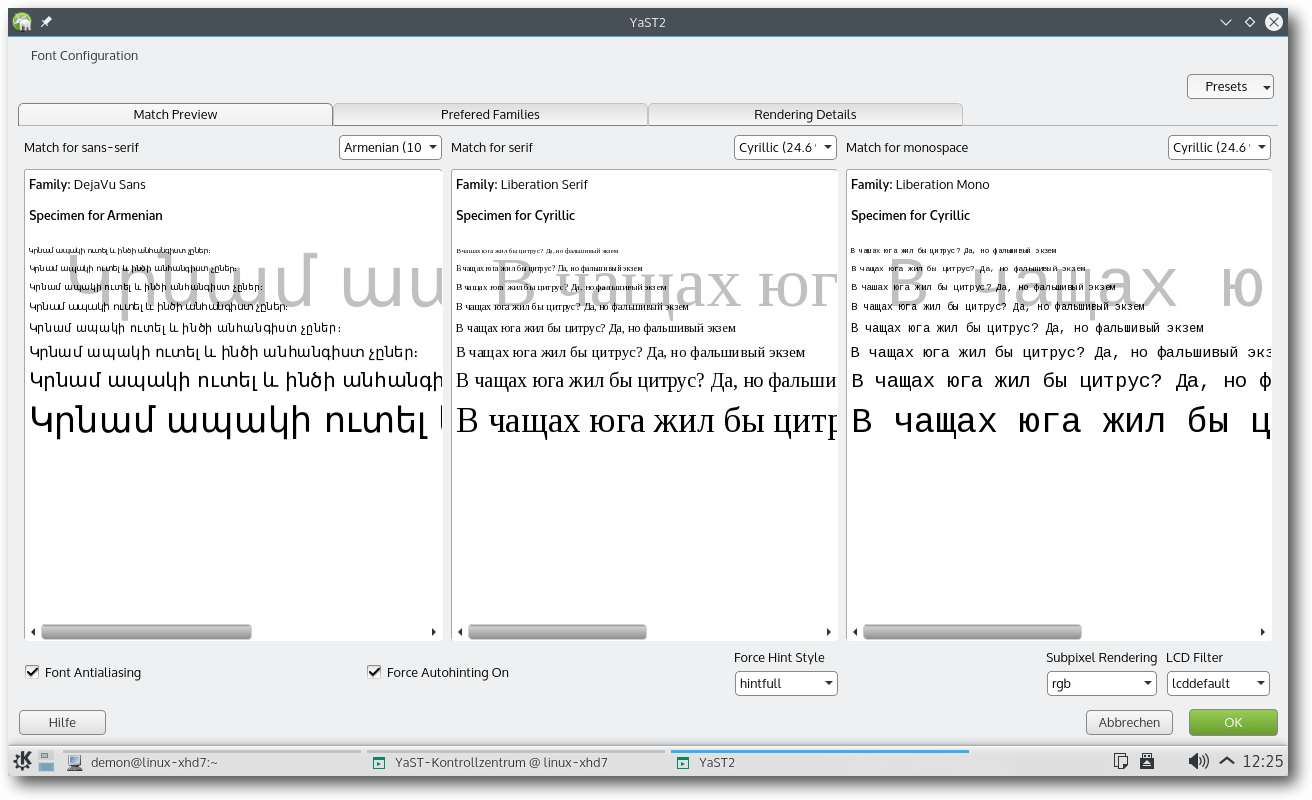The width and height of the screenshot is (1312, 800).
Task: Click 'Match for sans-serif' label
Action: click(x=81, y=147)
